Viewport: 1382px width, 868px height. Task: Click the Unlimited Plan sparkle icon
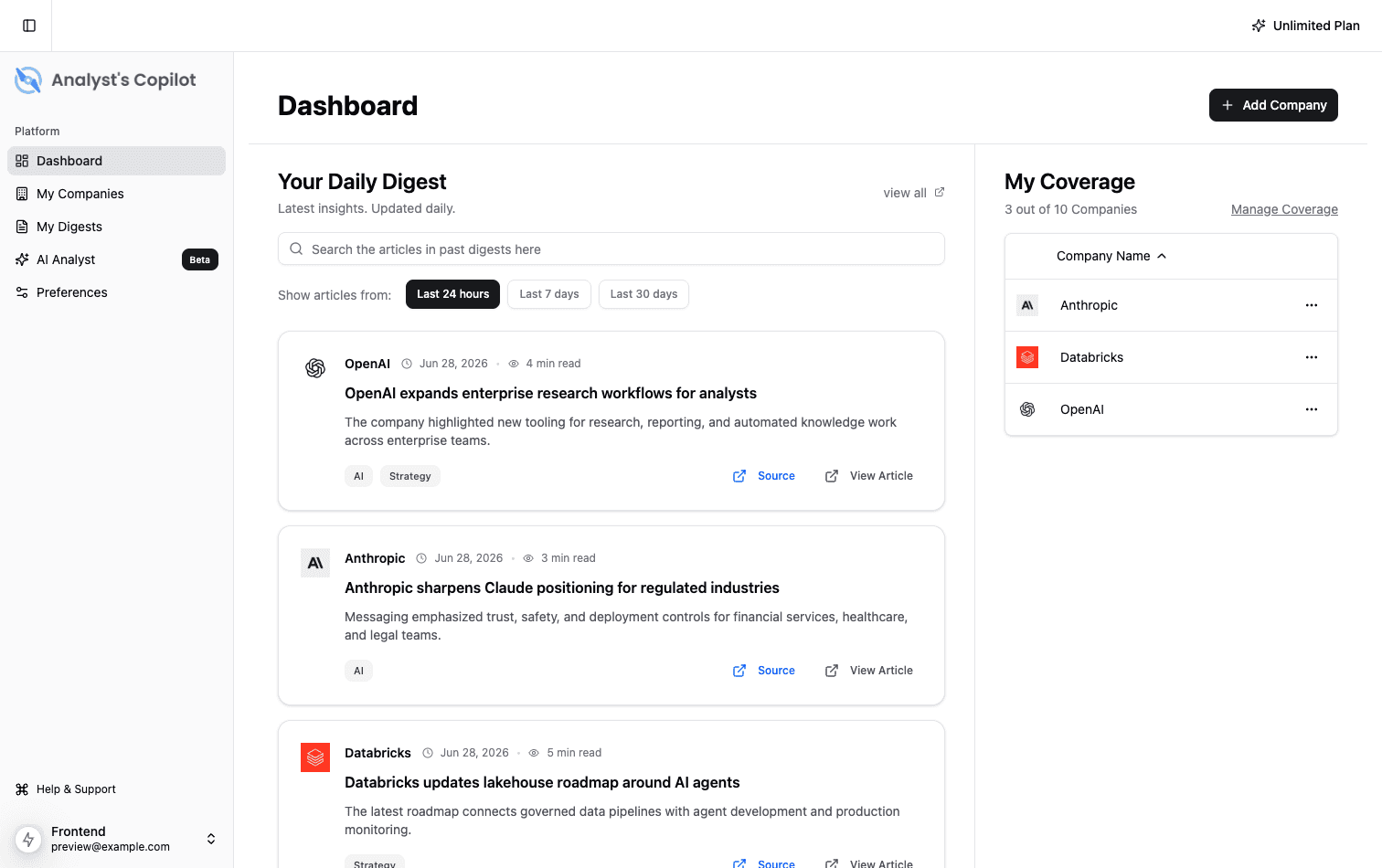pyautogui.click(x=1259, y=26)
